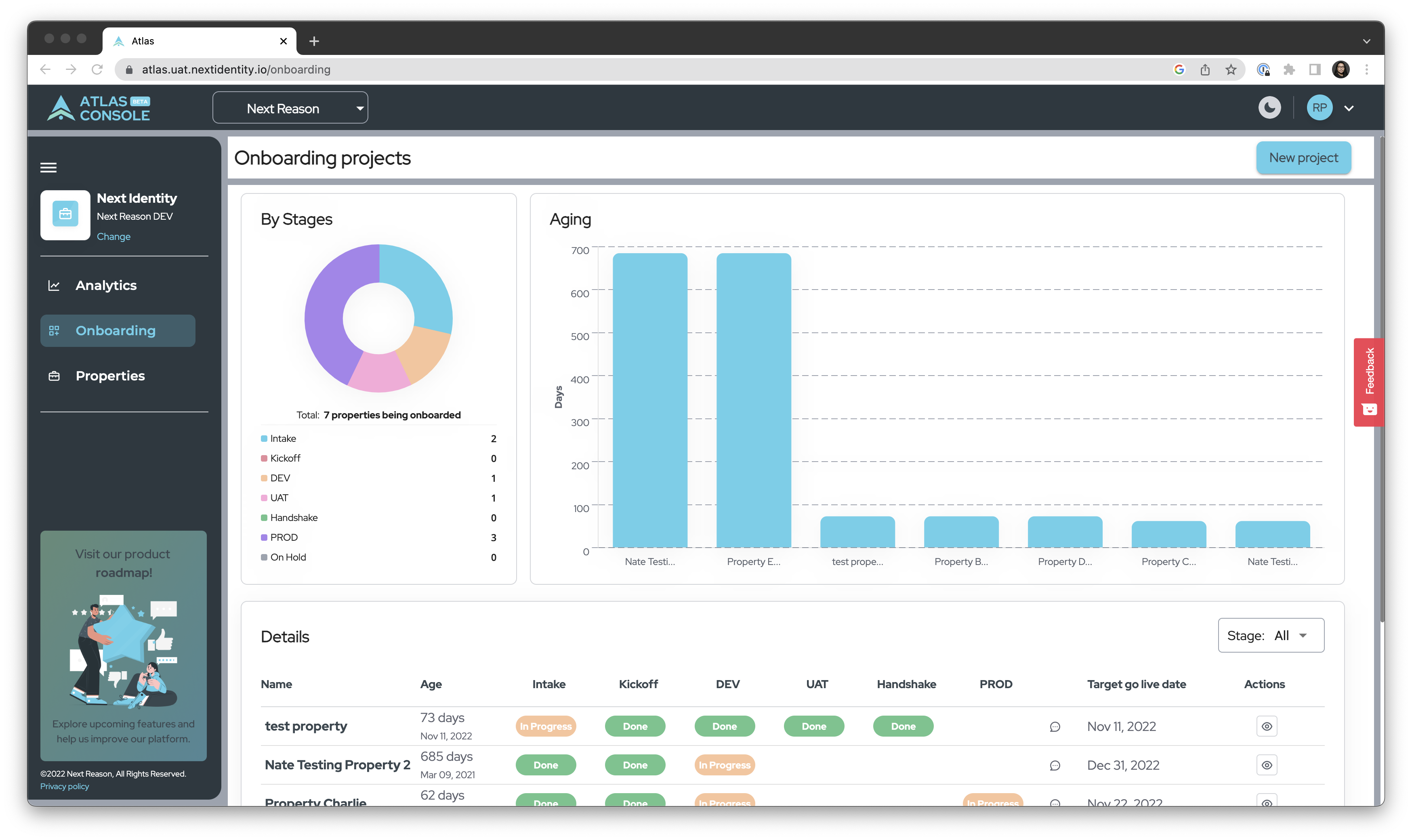Click the share icon in the address bar
Viewport: 1412px width, 840px height.
coord(1205,69)
